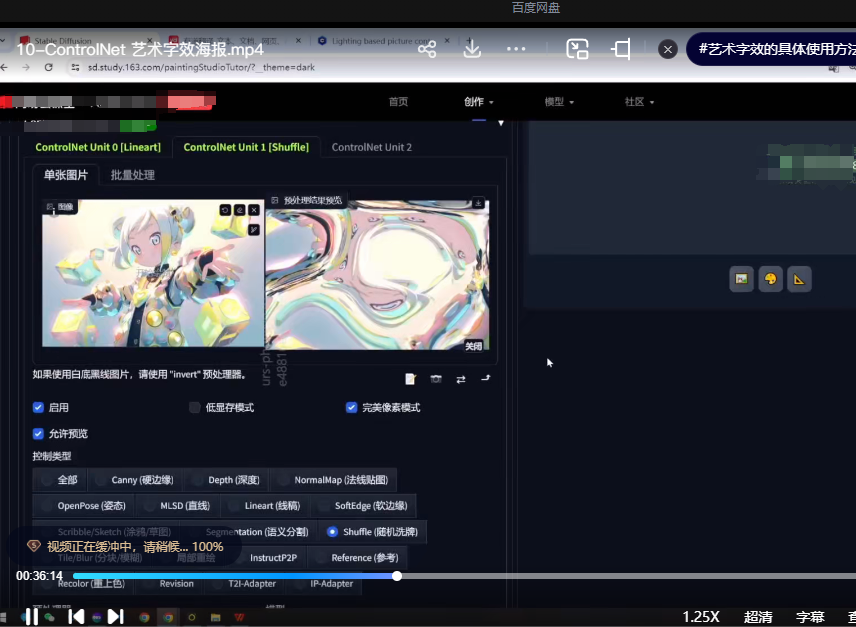The height and width of the screenshot is (627, 856).
Task: Skip to previous video
Action: [76, 617]
